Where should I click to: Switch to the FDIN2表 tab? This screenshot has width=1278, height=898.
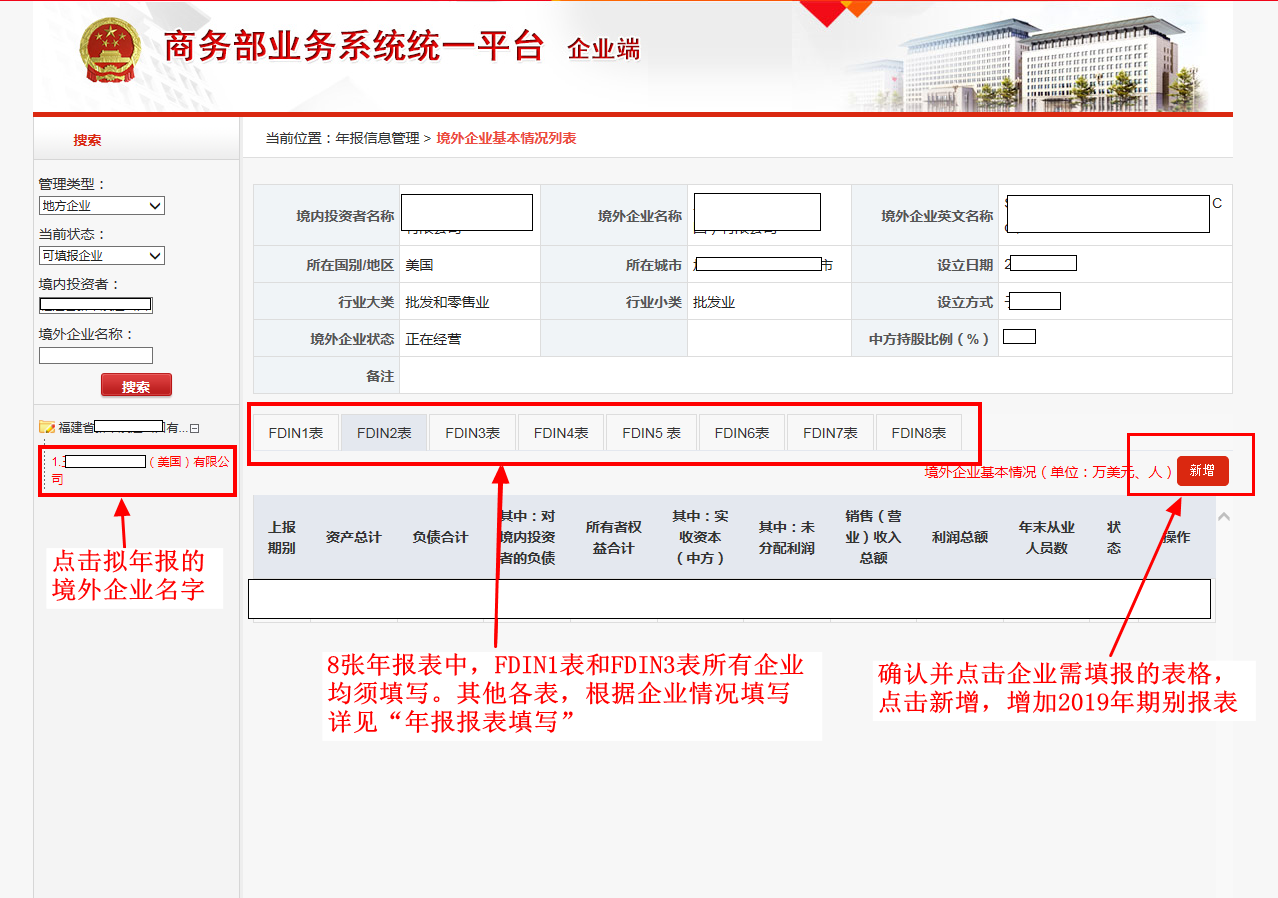click(384, 433)
